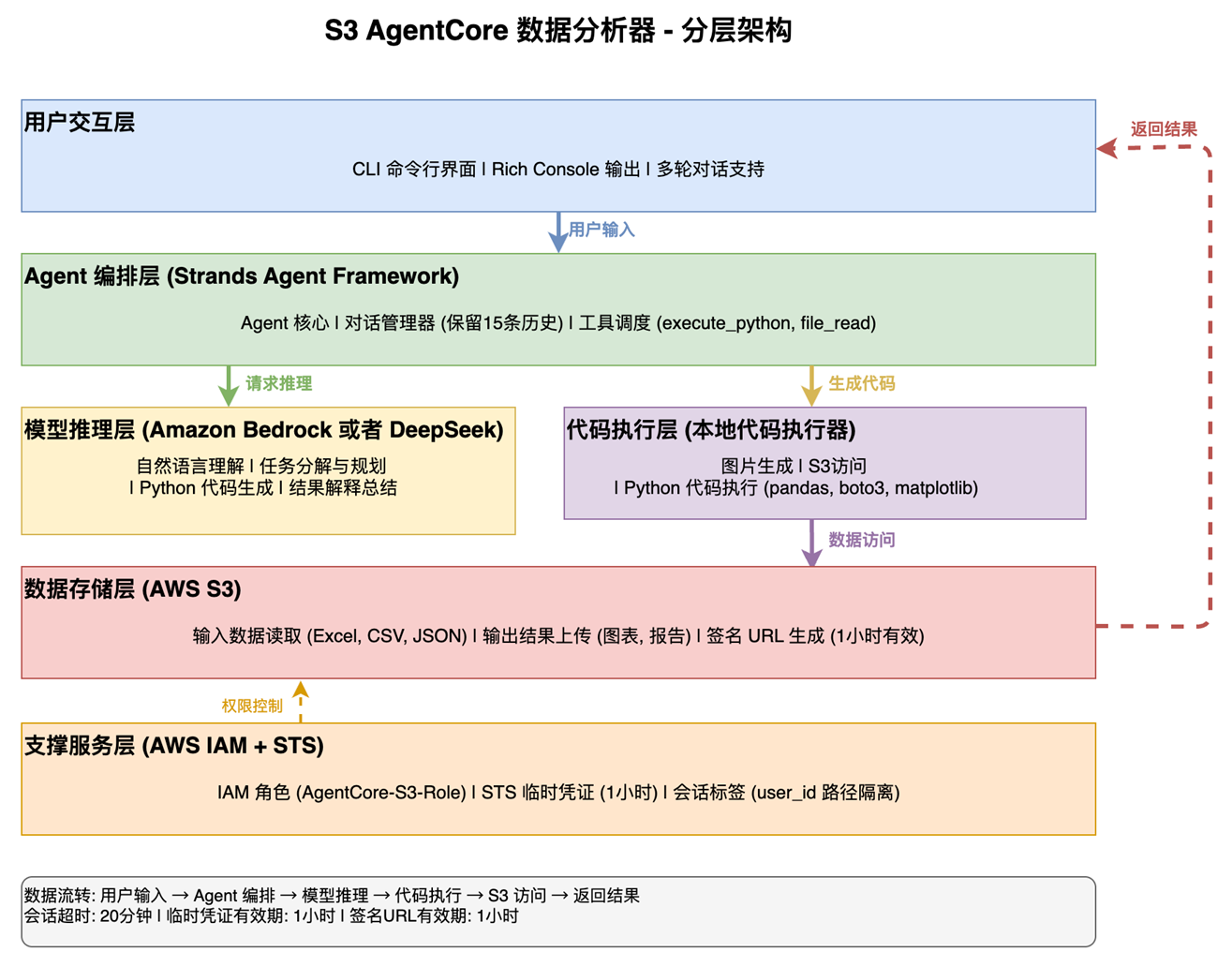Select the "任务分解与规划" text
Viewport: 1232px width, 967px height.
point(323,466)
